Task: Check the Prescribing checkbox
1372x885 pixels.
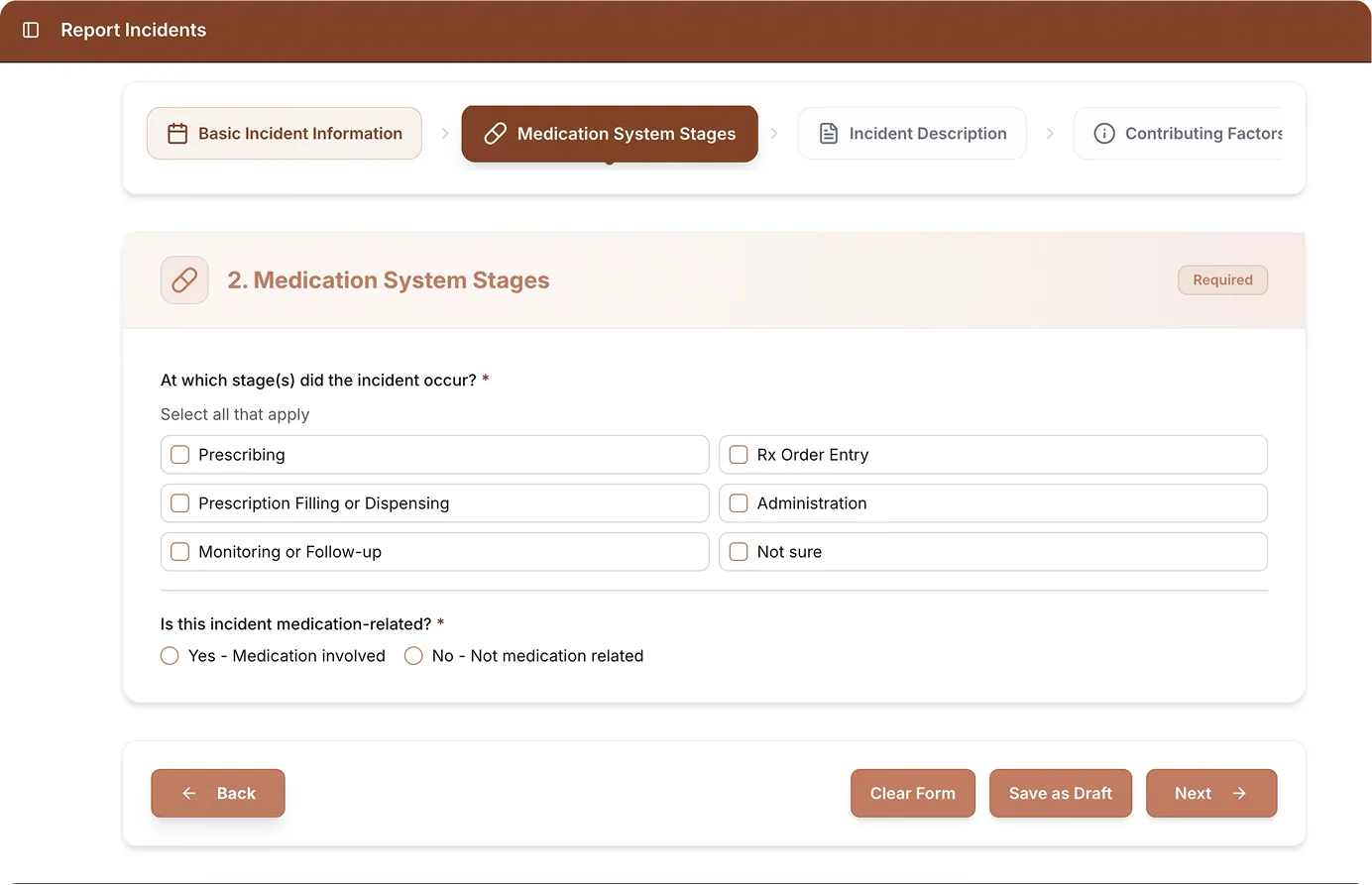Action: [180, 455]
